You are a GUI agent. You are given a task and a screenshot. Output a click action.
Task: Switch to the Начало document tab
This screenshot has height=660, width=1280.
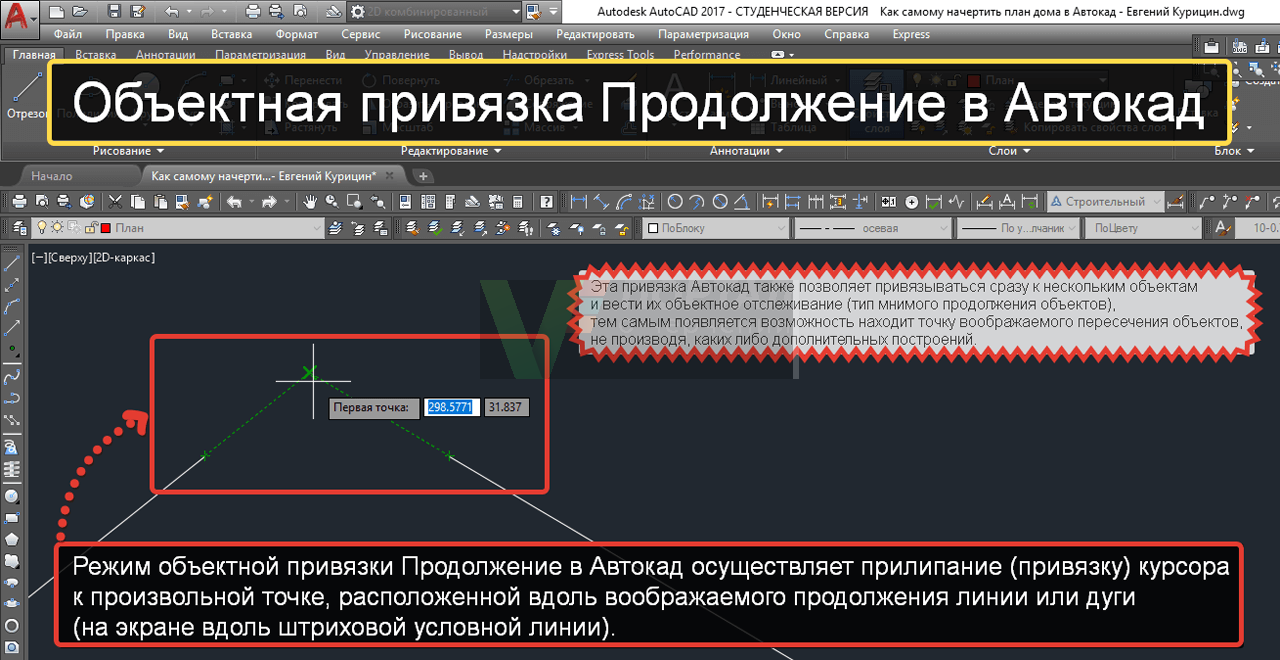[x=52, y=176]
